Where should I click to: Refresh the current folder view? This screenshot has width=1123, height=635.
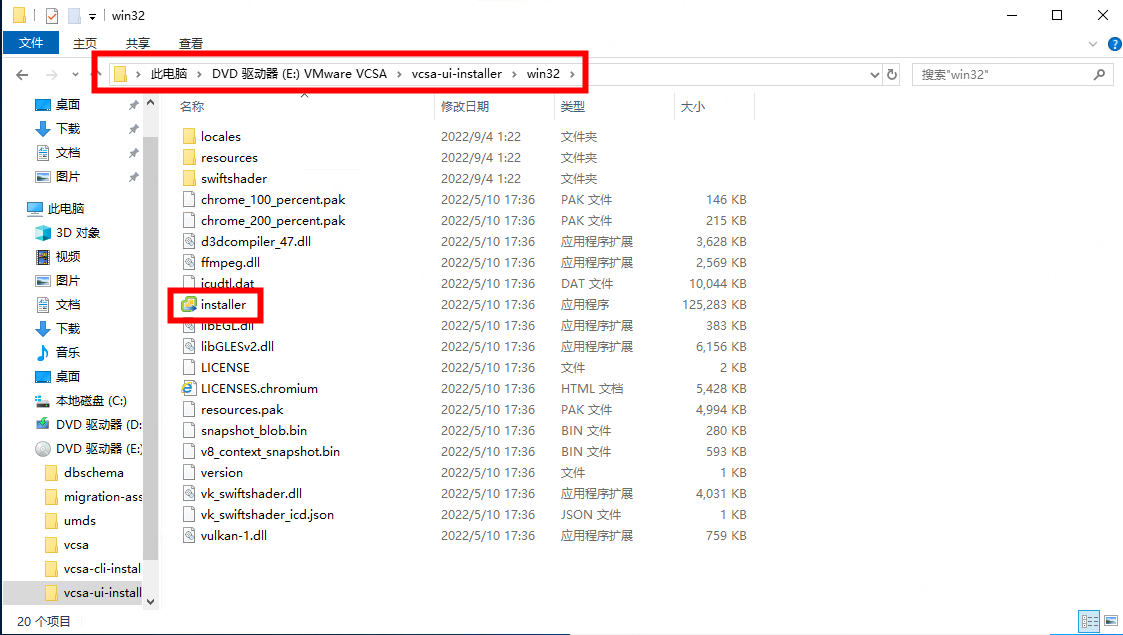892,74
